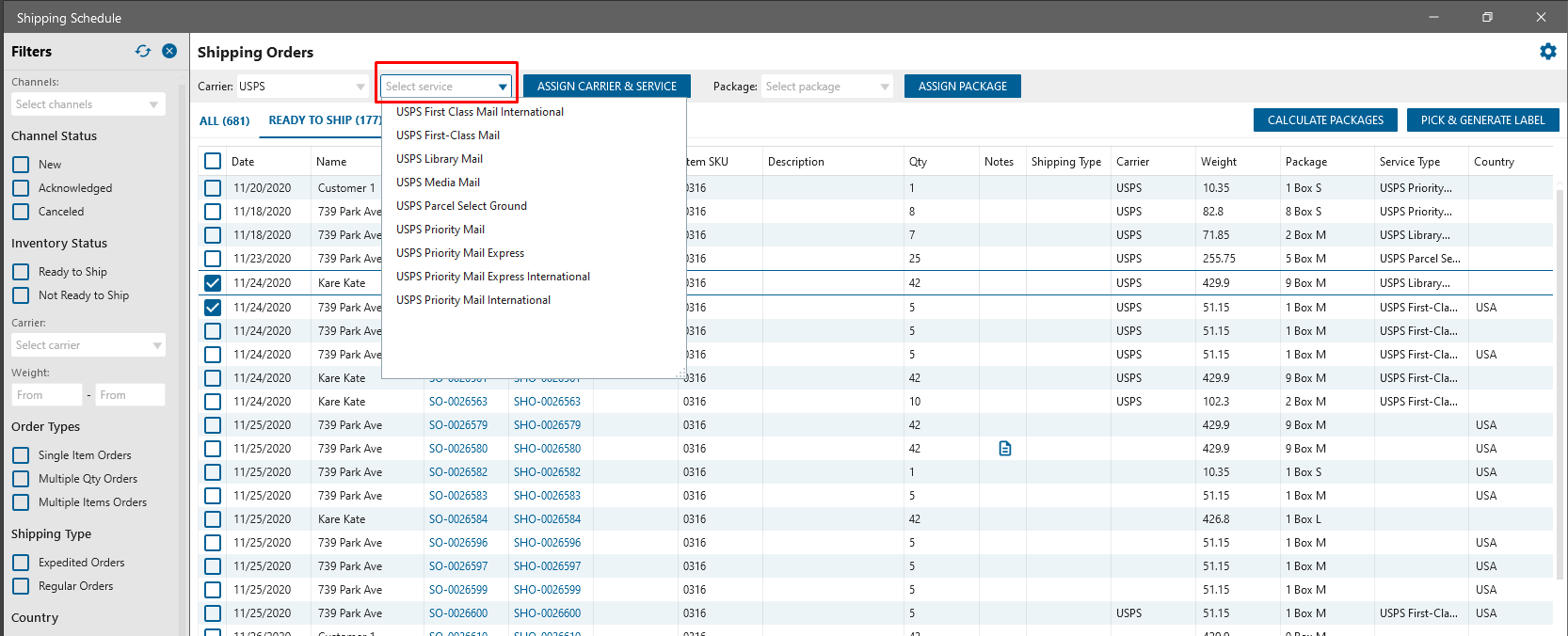1568x636 pixels.
Task: Open the Carrier USPS dropdown
Action: pyautogui.click(x=301, y=87)
